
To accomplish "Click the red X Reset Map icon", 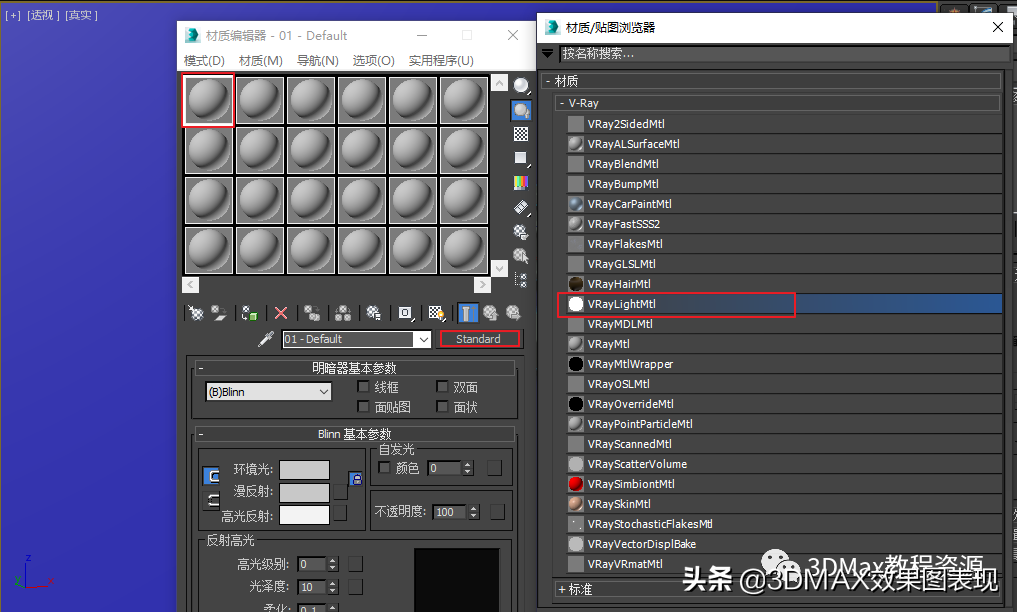I will (281, 314).
